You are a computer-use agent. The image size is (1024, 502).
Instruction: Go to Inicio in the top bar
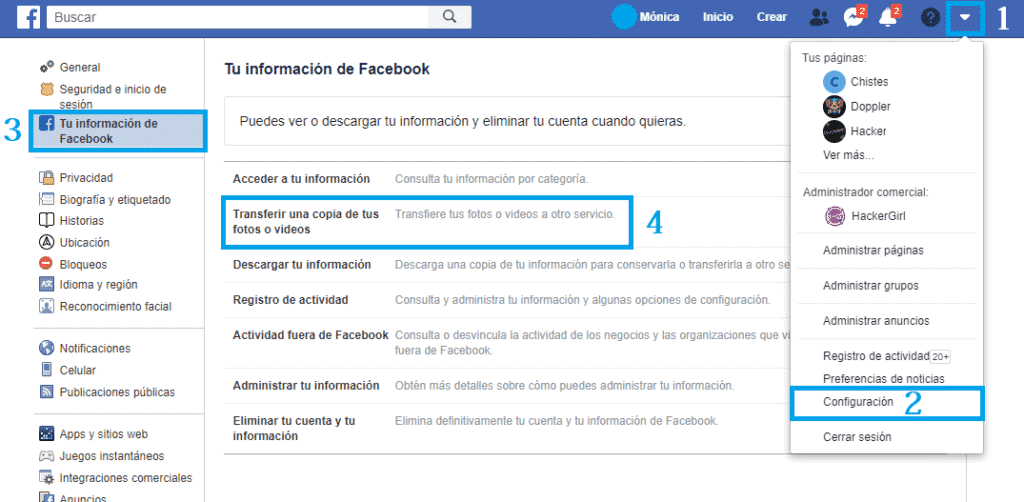(x=718, y=18)
